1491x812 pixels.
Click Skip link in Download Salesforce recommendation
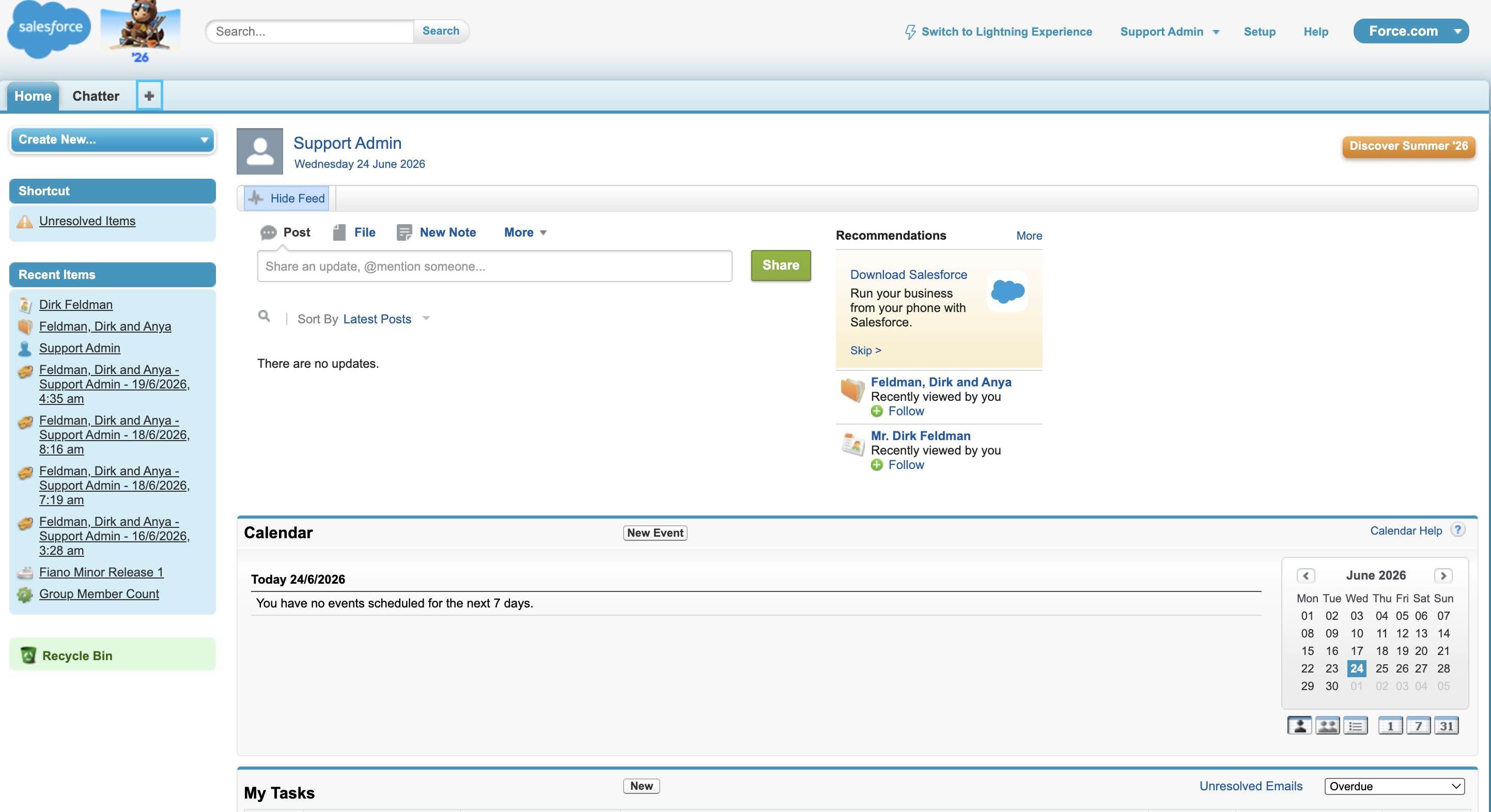click(865, 351)
